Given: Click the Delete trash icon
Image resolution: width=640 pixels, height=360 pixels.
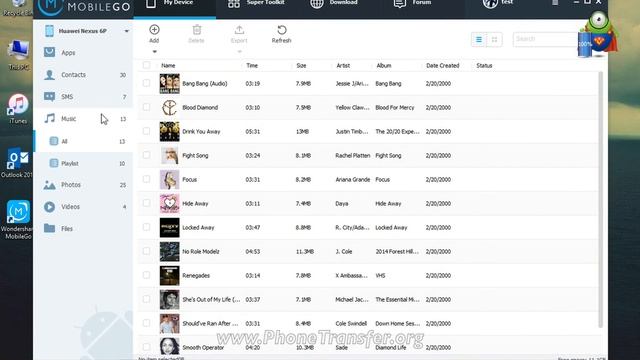Looking at the screenshot, I should tap(197, 29).
